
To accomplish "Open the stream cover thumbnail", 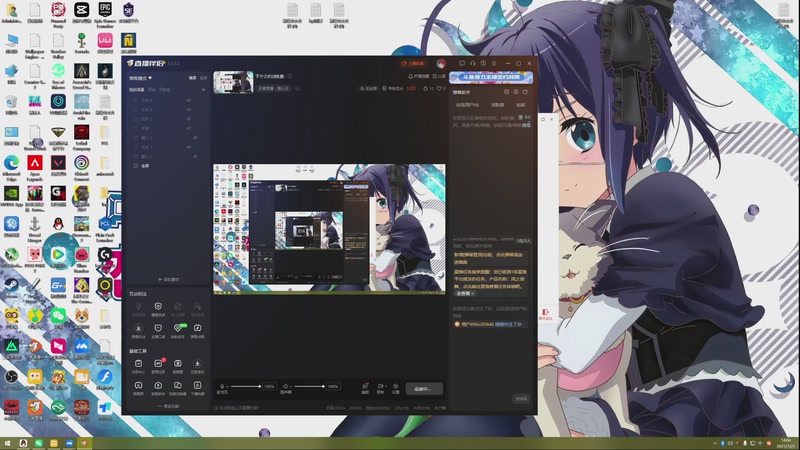I will point(233,82).
